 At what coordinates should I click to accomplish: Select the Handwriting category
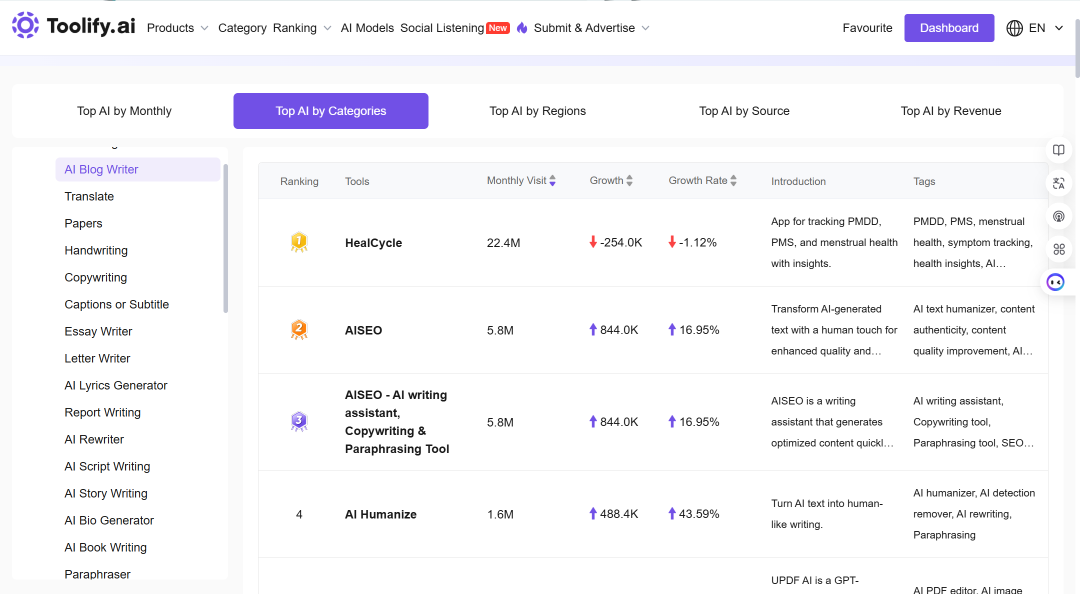96,250
